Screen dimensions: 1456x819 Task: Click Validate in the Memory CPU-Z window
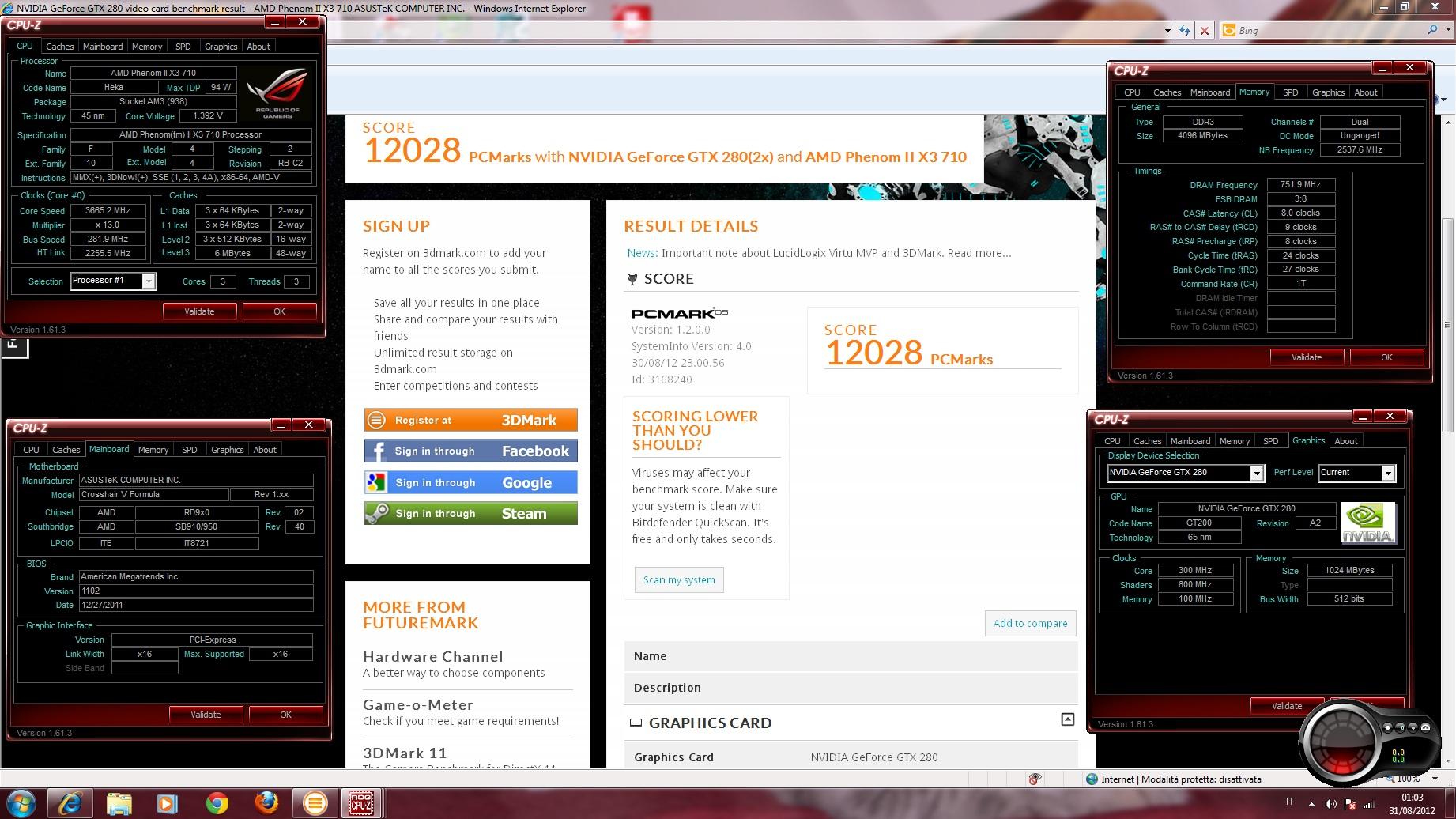1307,357
